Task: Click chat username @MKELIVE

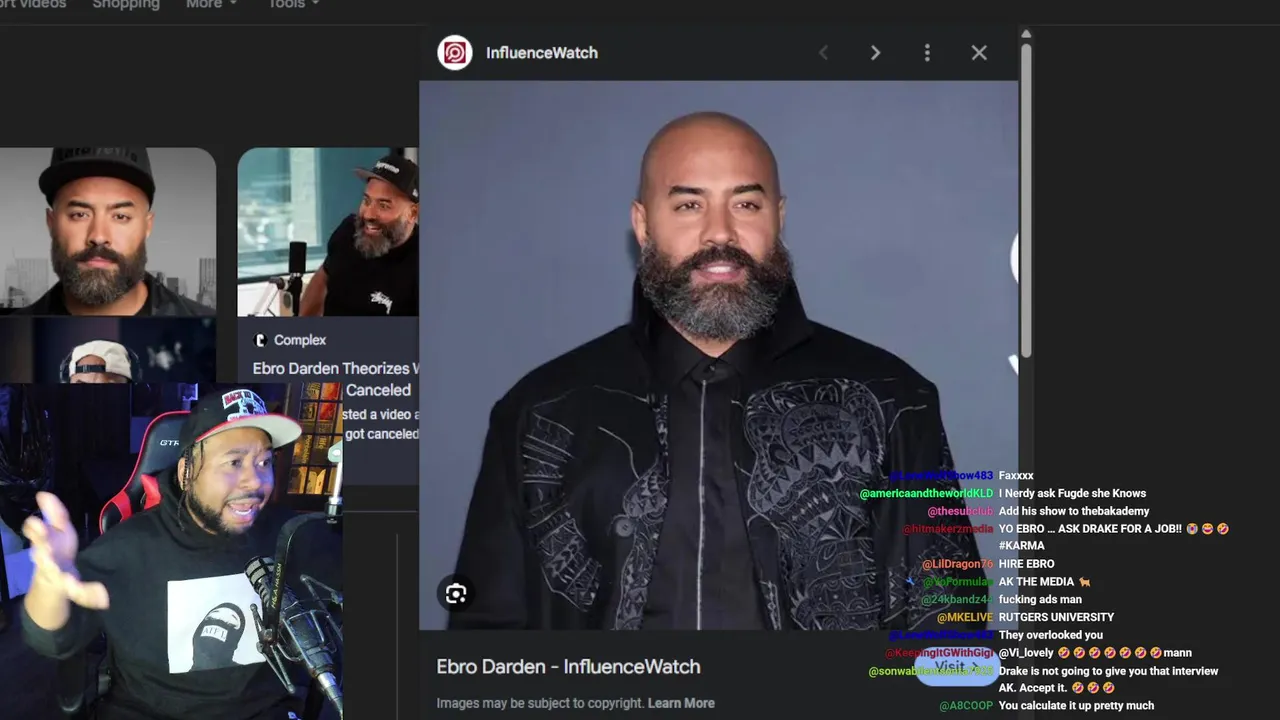Action: (965, 617)
